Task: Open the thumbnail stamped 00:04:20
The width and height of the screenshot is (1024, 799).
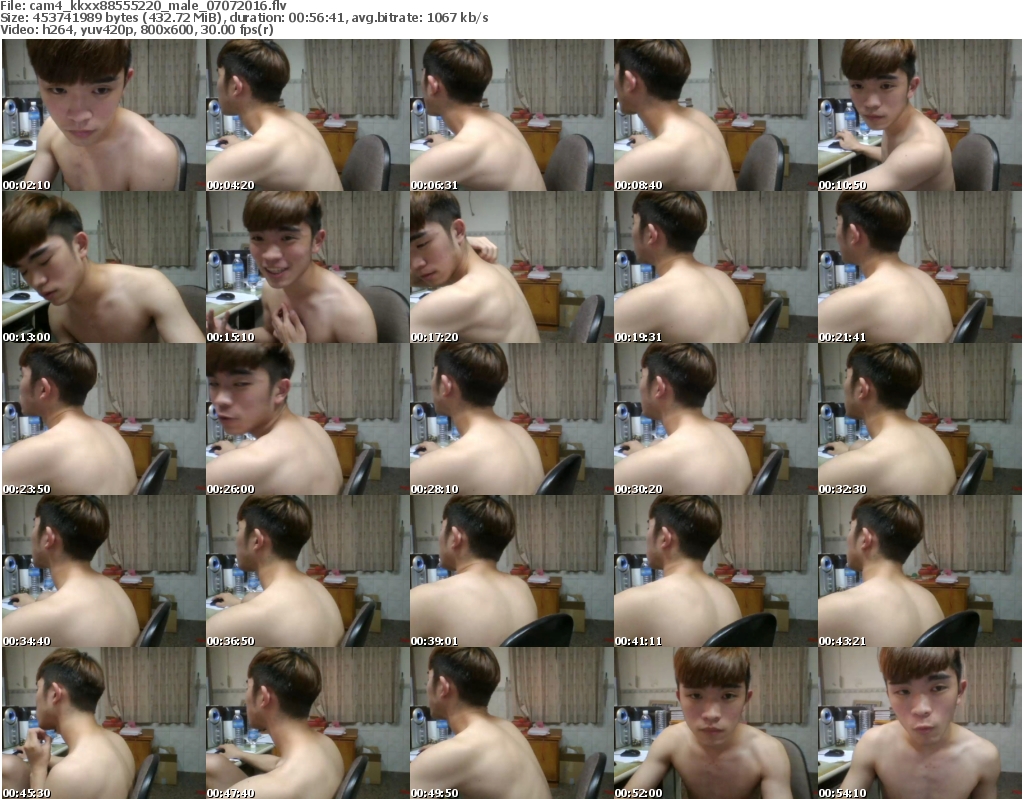Action: 307,115
